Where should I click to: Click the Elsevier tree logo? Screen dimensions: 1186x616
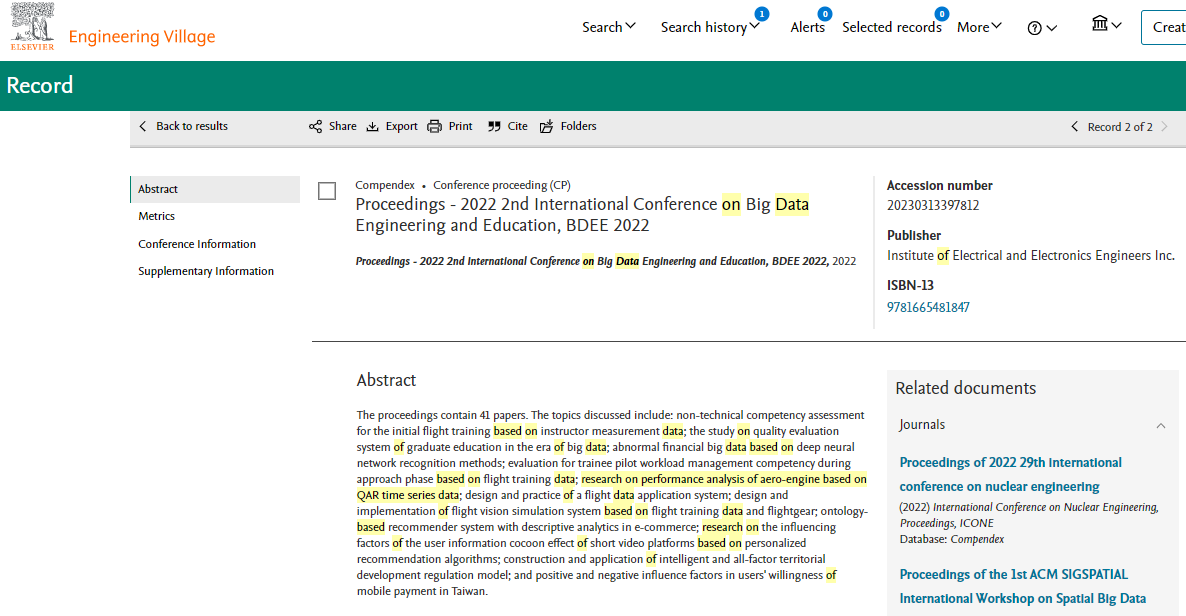33,26
